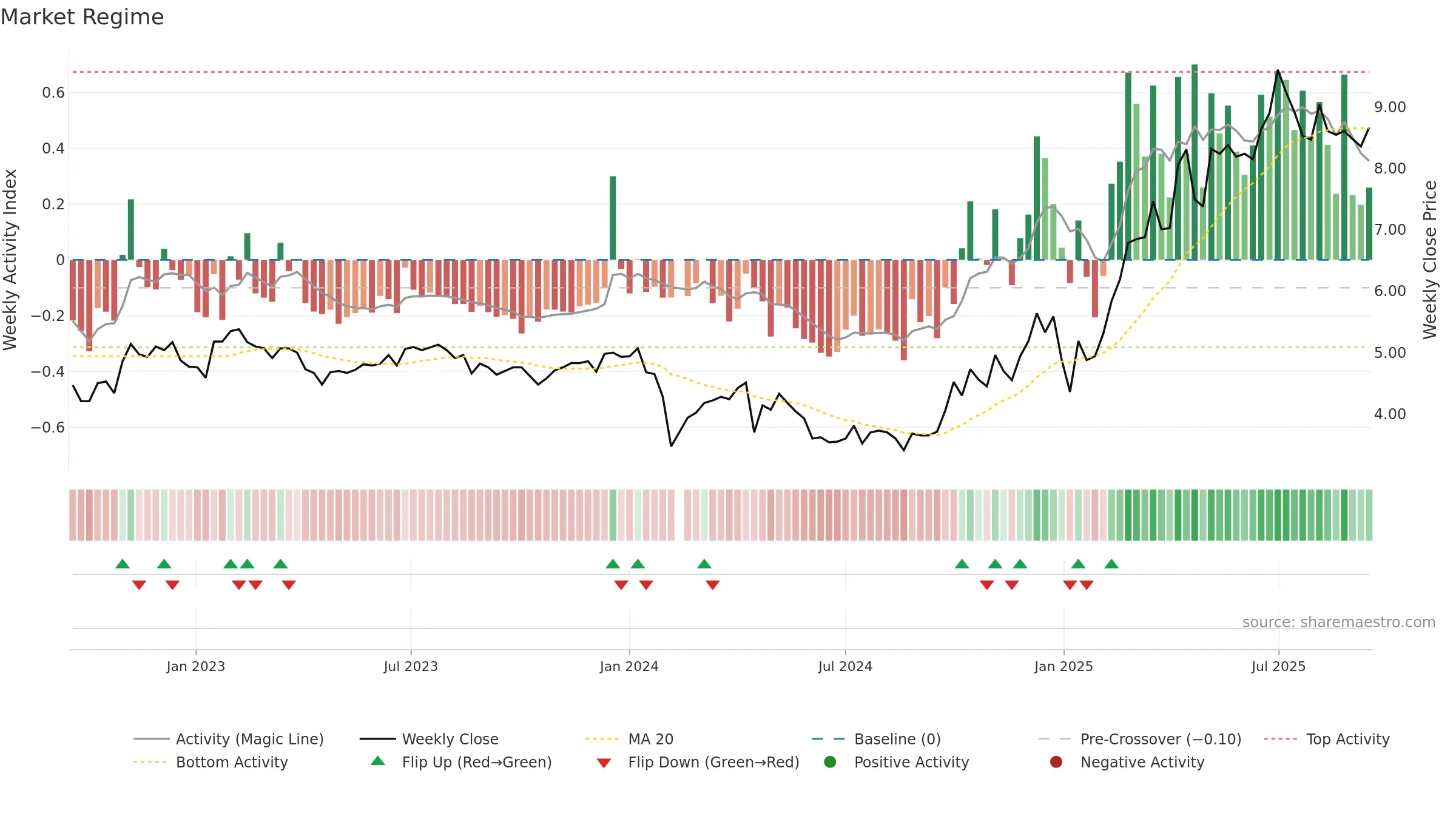Click the Weekly Activity Index axis title

(x=10, y=260)
